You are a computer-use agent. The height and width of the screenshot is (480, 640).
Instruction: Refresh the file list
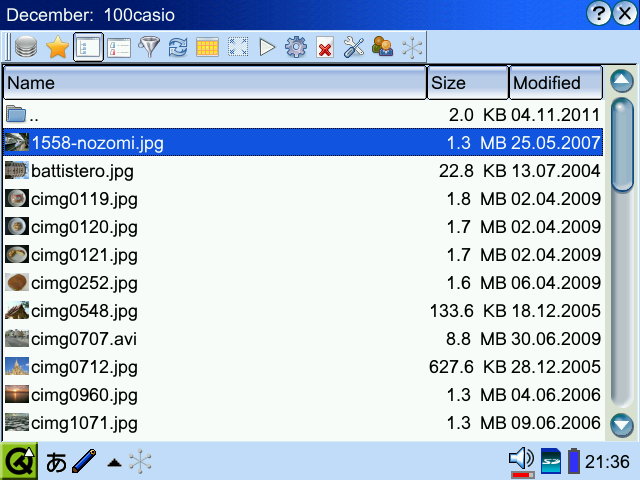(x=178, y=47)
